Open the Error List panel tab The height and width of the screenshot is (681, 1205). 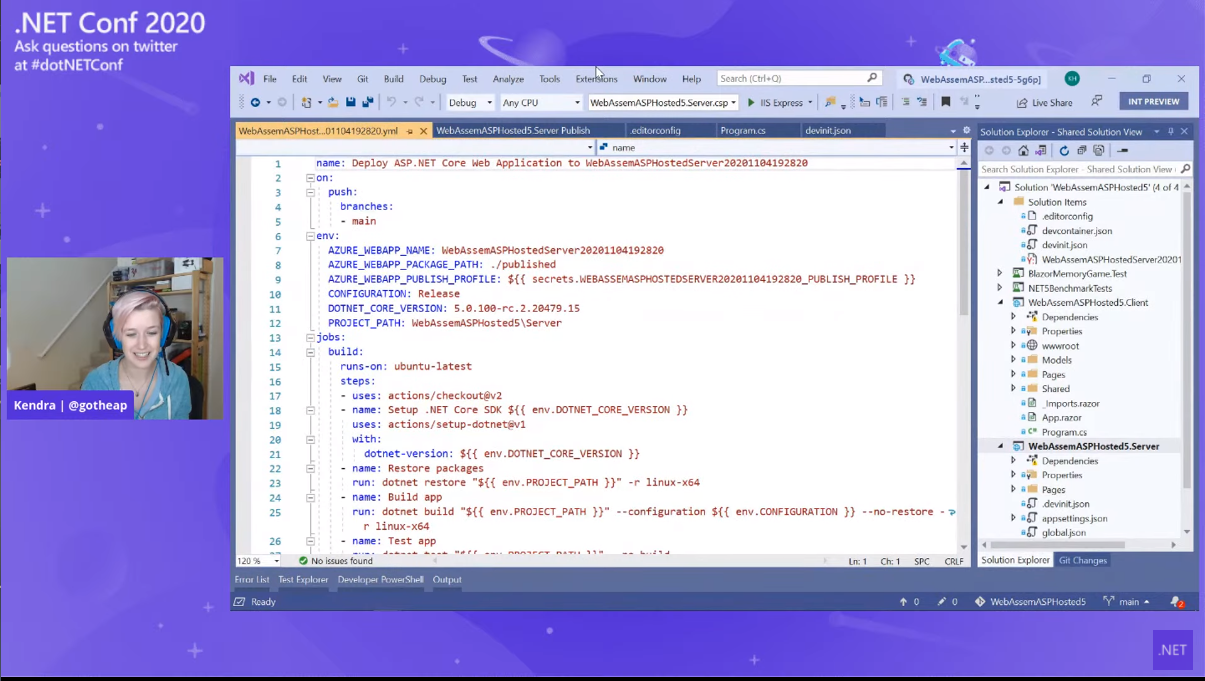click(252, 580)
